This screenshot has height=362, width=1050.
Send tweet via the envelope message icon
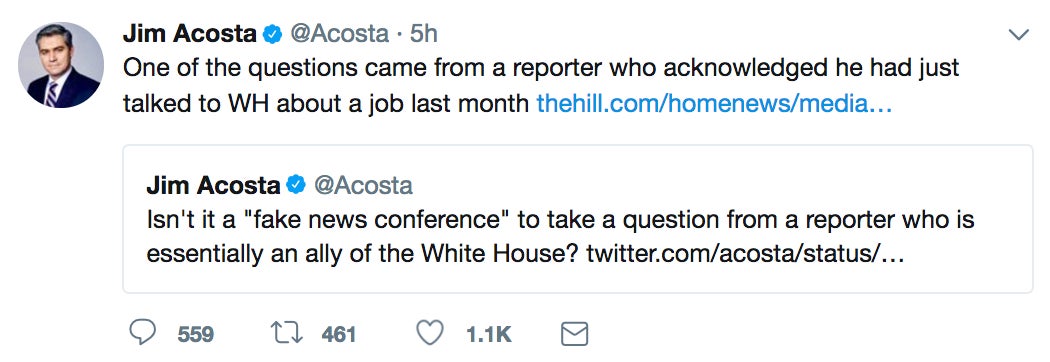pos(574,333)
